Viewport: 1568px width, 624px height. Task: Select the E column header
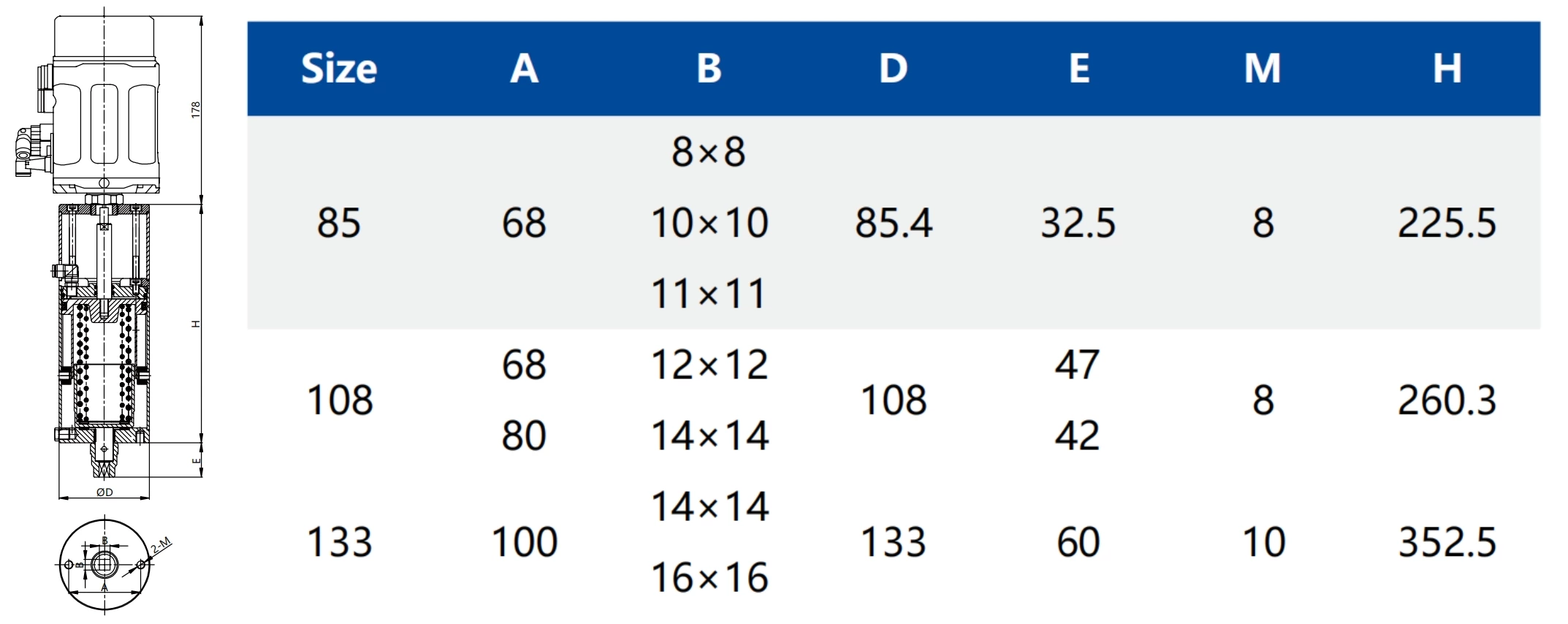(1078, 69)
